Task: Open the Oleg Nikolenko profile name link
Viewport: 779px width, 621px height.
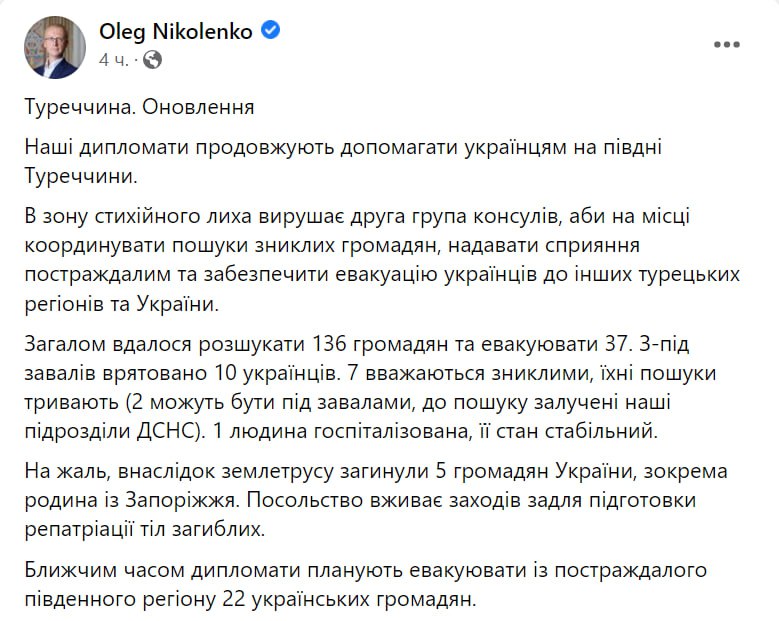Action: [176, 32]
